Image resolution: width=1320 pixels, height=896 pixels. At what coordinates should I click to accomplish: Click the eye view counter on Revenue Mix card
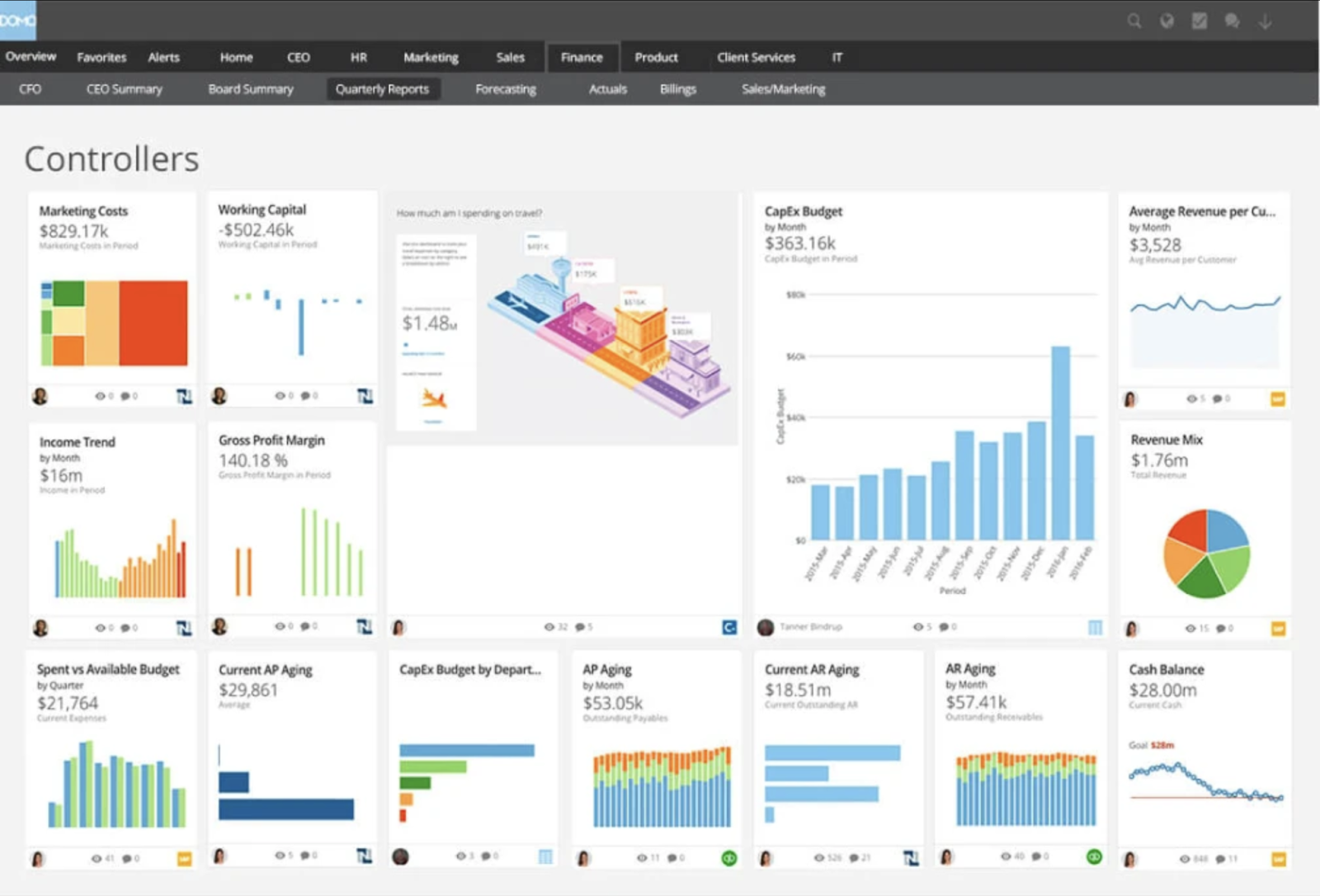(1189, 628)
